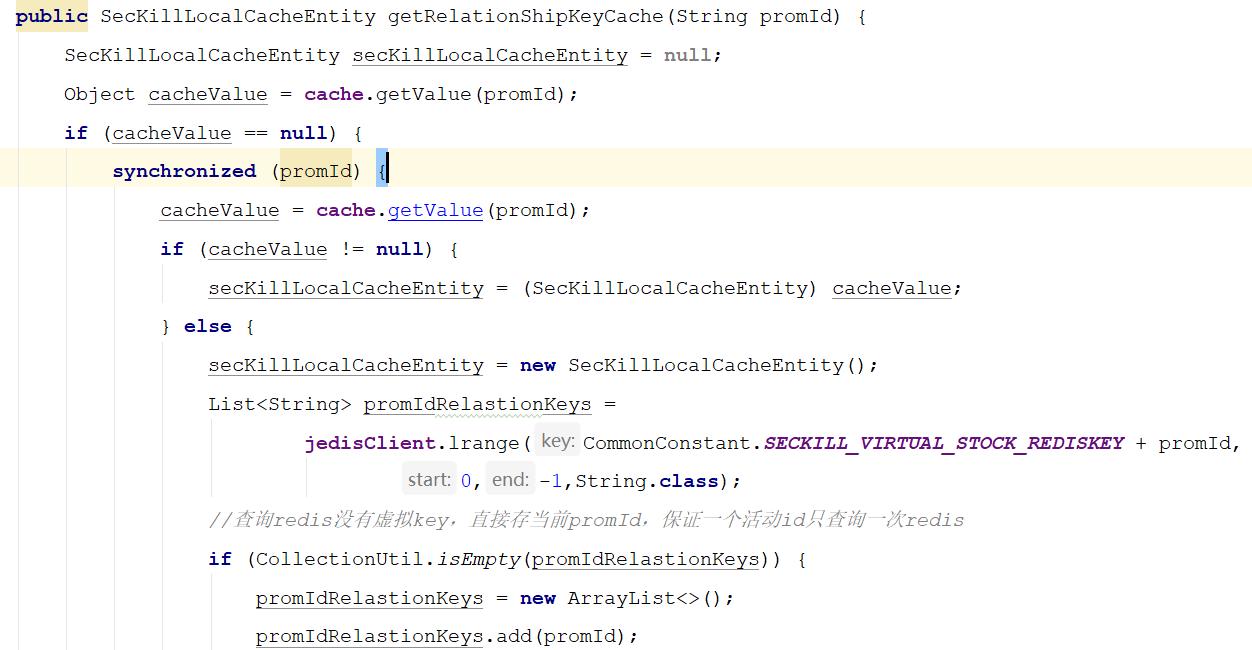Click the bold 'cache' field on the Object line
The image size is (1252, 650).
point(334,94)
